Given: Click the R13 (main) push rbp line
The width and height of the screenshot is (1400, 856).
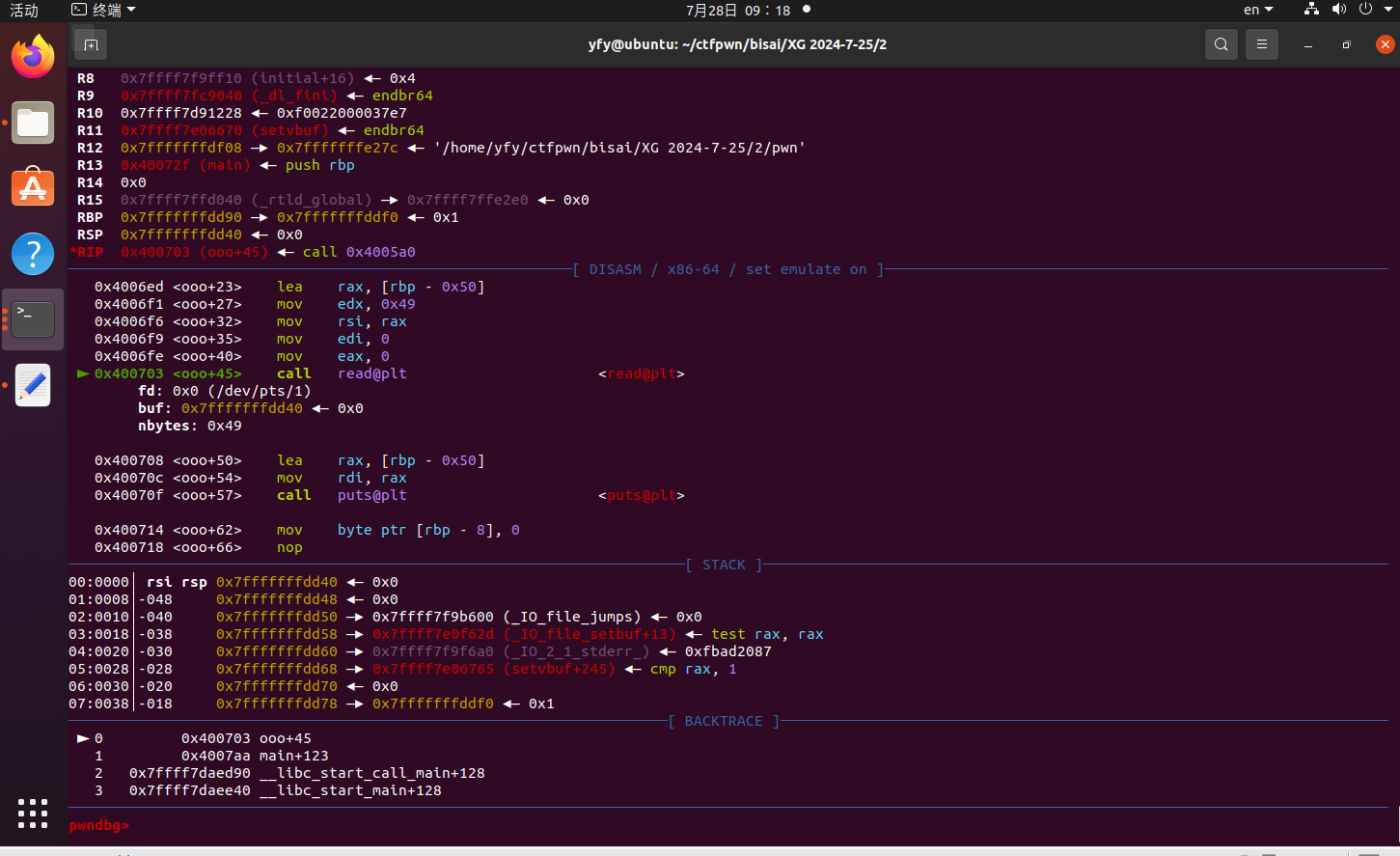Looking at the screenshot, I should pyautogui.click(x=216, y=165).
